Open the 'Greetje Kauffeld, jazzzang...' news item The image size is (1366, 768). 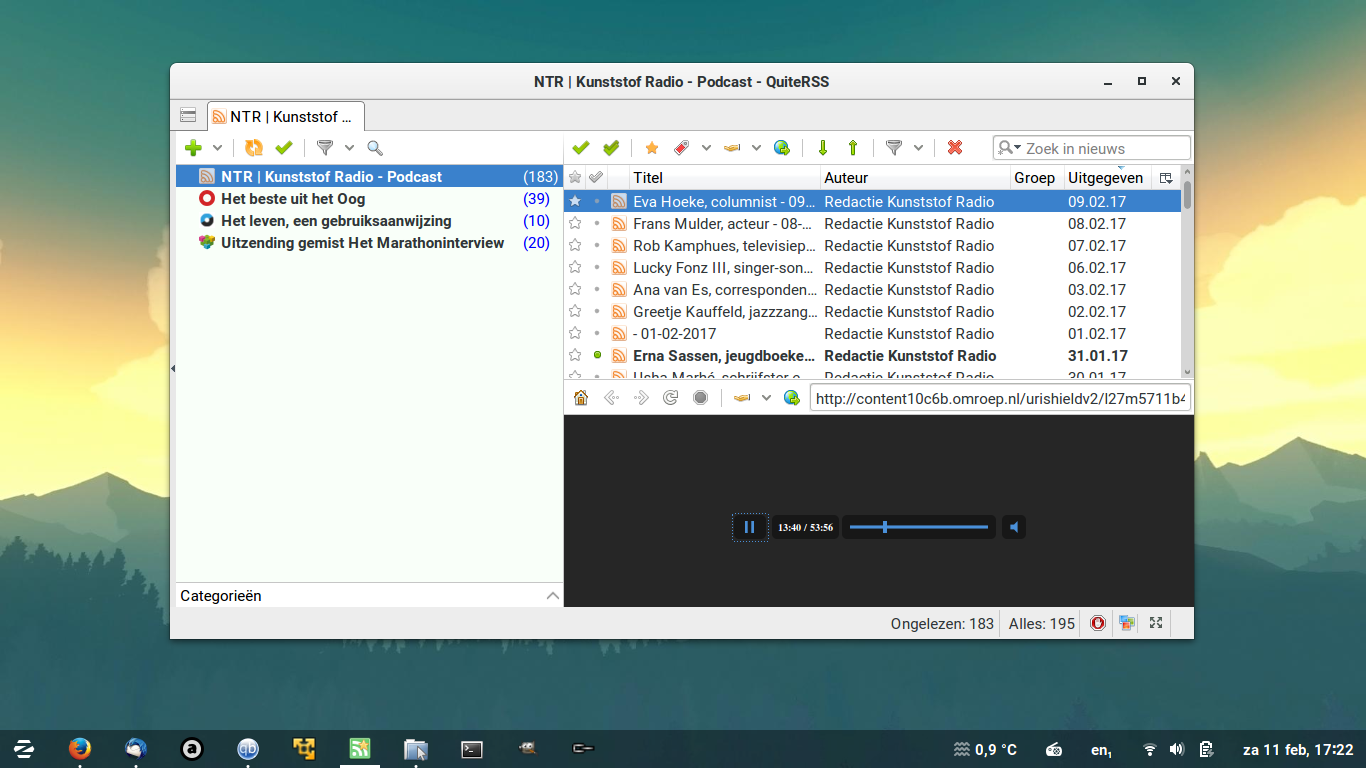point(725,311)
